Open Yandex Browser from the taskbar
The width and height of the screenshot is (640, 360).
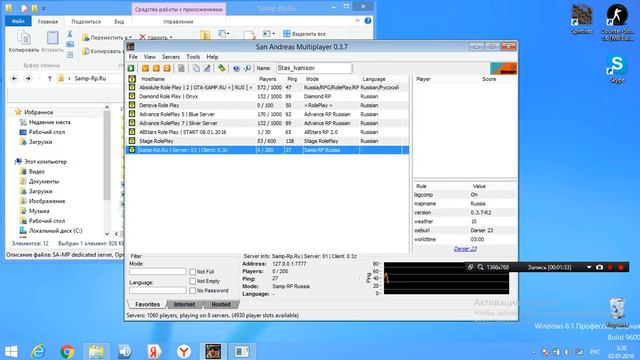(x=184, y=351)
